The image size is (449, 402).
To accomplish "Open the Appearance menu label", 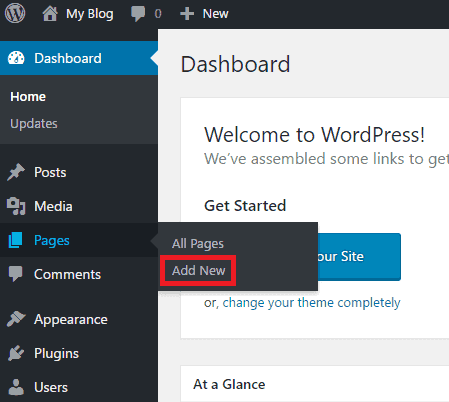I will 71,320.
